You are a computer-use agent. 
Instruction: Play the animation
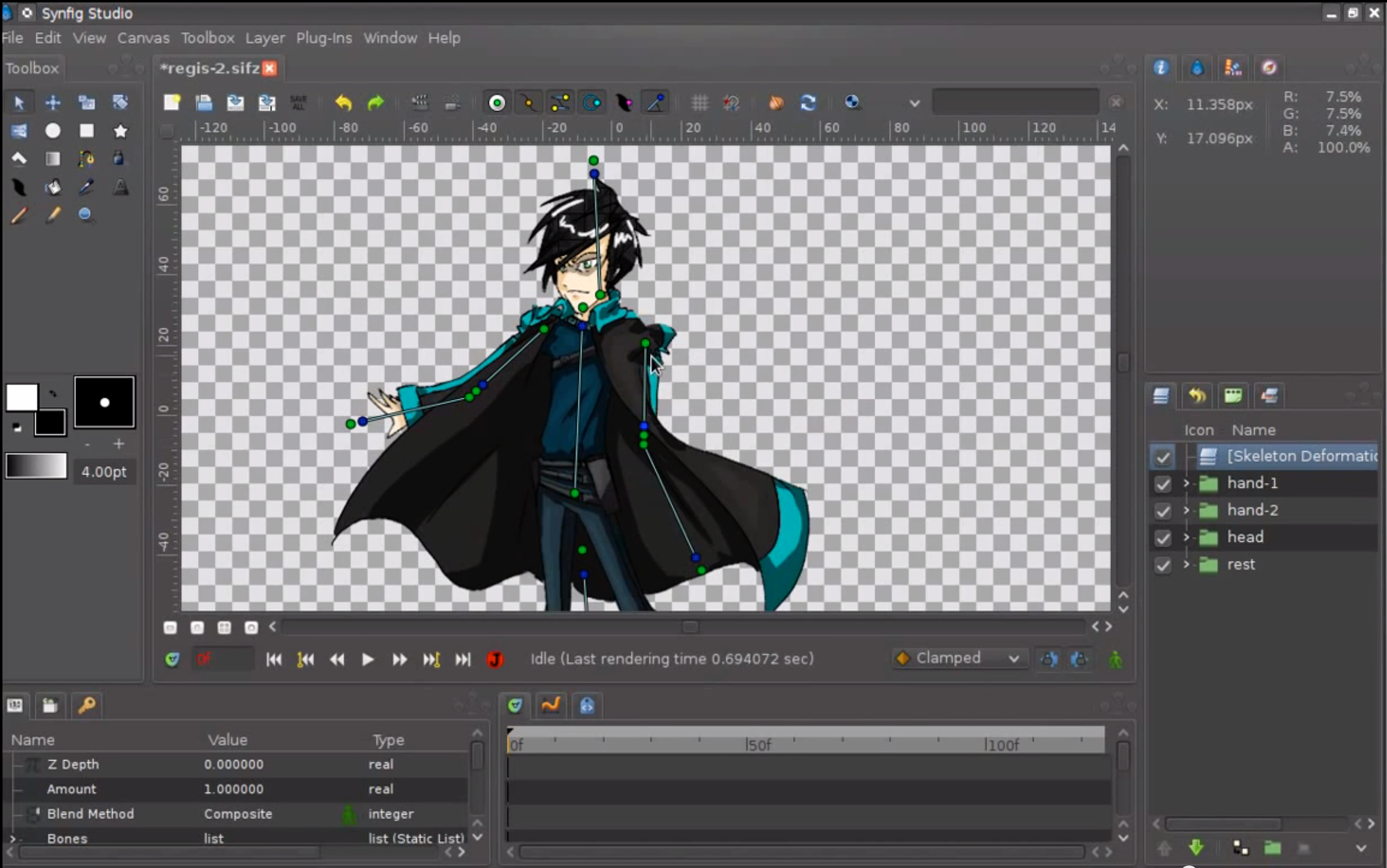click(368, 659)
